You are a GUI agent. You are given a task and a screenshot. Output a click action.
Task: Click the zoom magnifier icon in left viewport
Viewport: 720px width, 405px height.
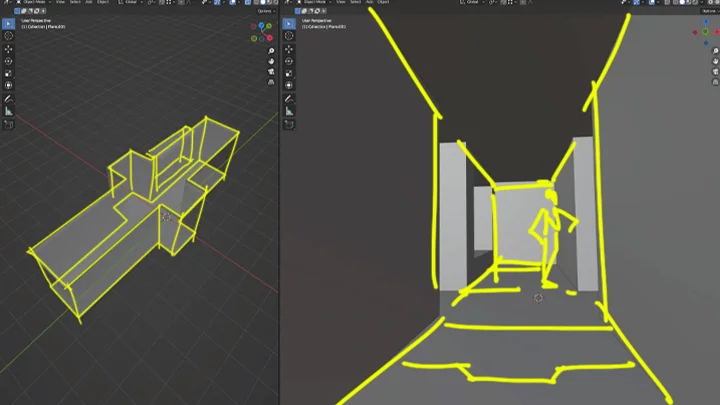pos(271,51)
